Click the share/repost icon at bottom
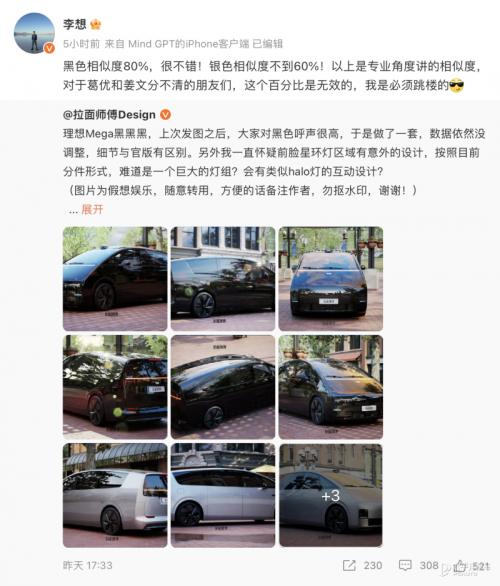 click(349, 565)
